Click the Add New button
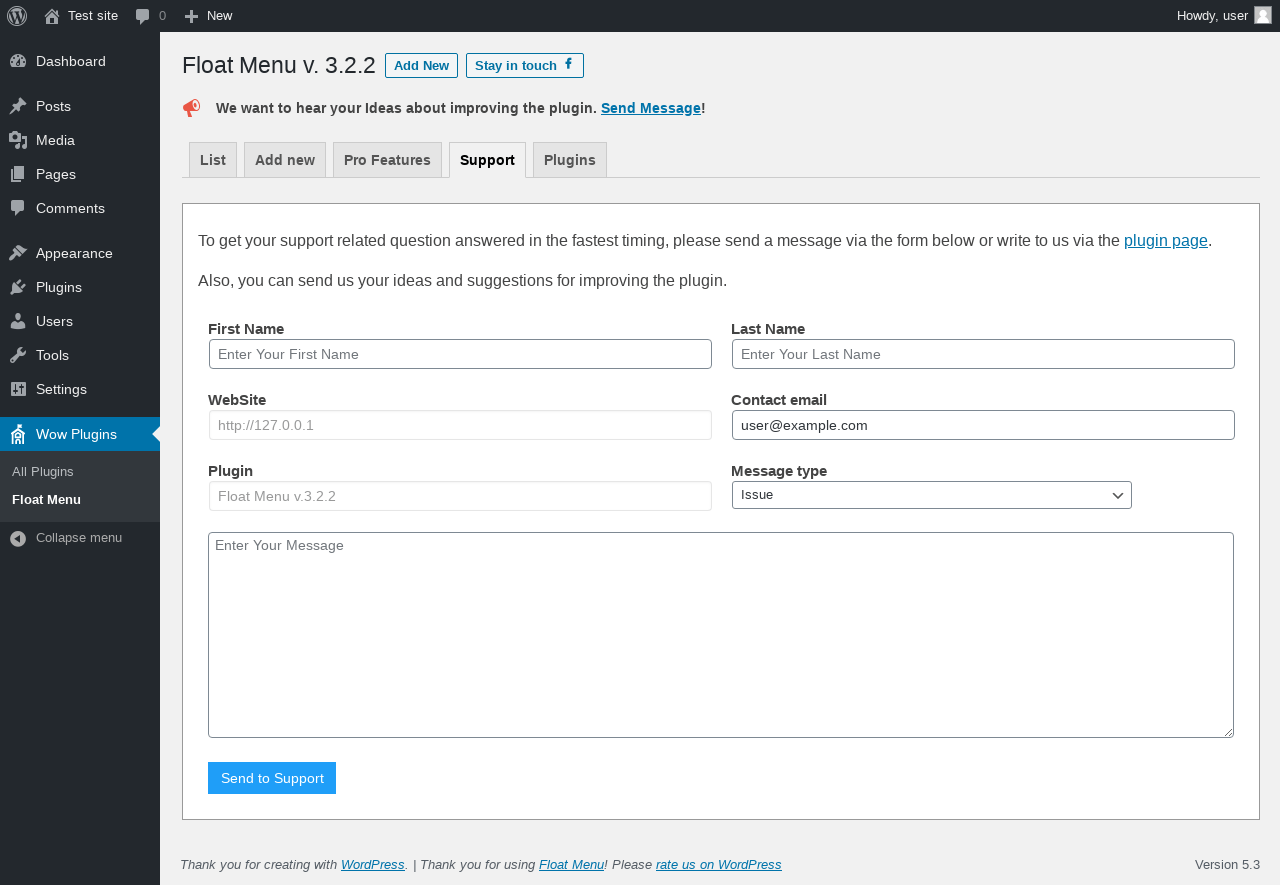The image size is (1280, 885). 421,65
